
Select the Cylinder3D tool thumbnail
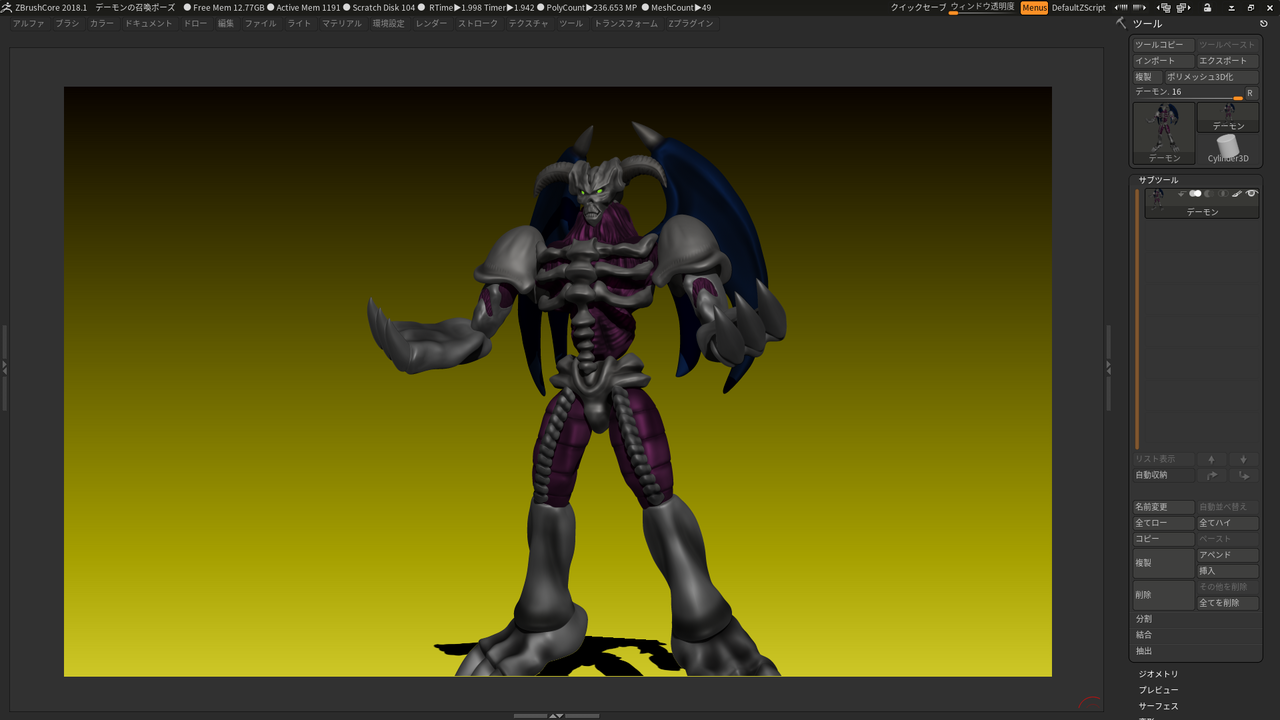[1228, 149]
